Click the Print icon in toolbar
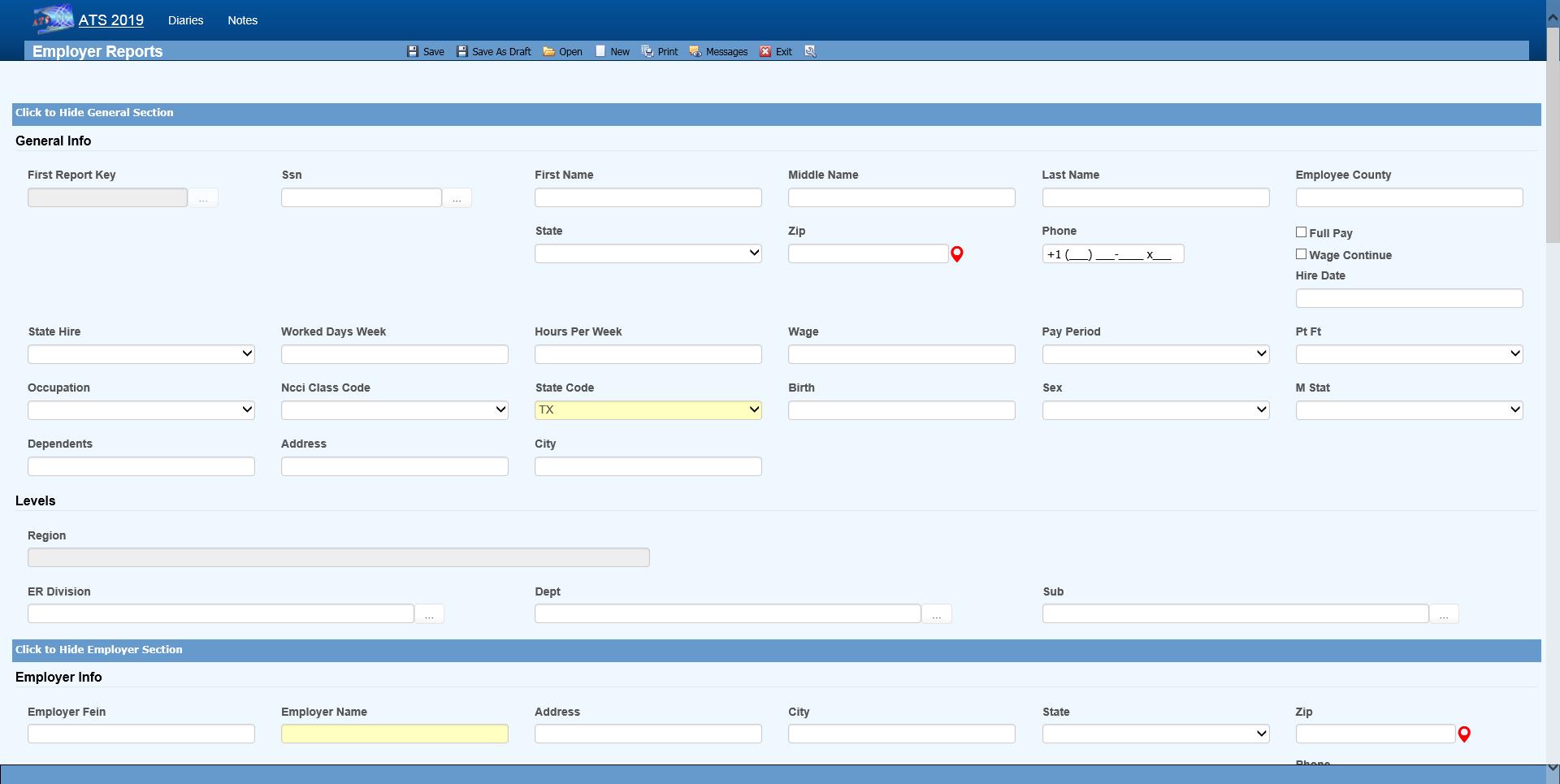This screenshot has width=1560, height=784. (648, 51)
